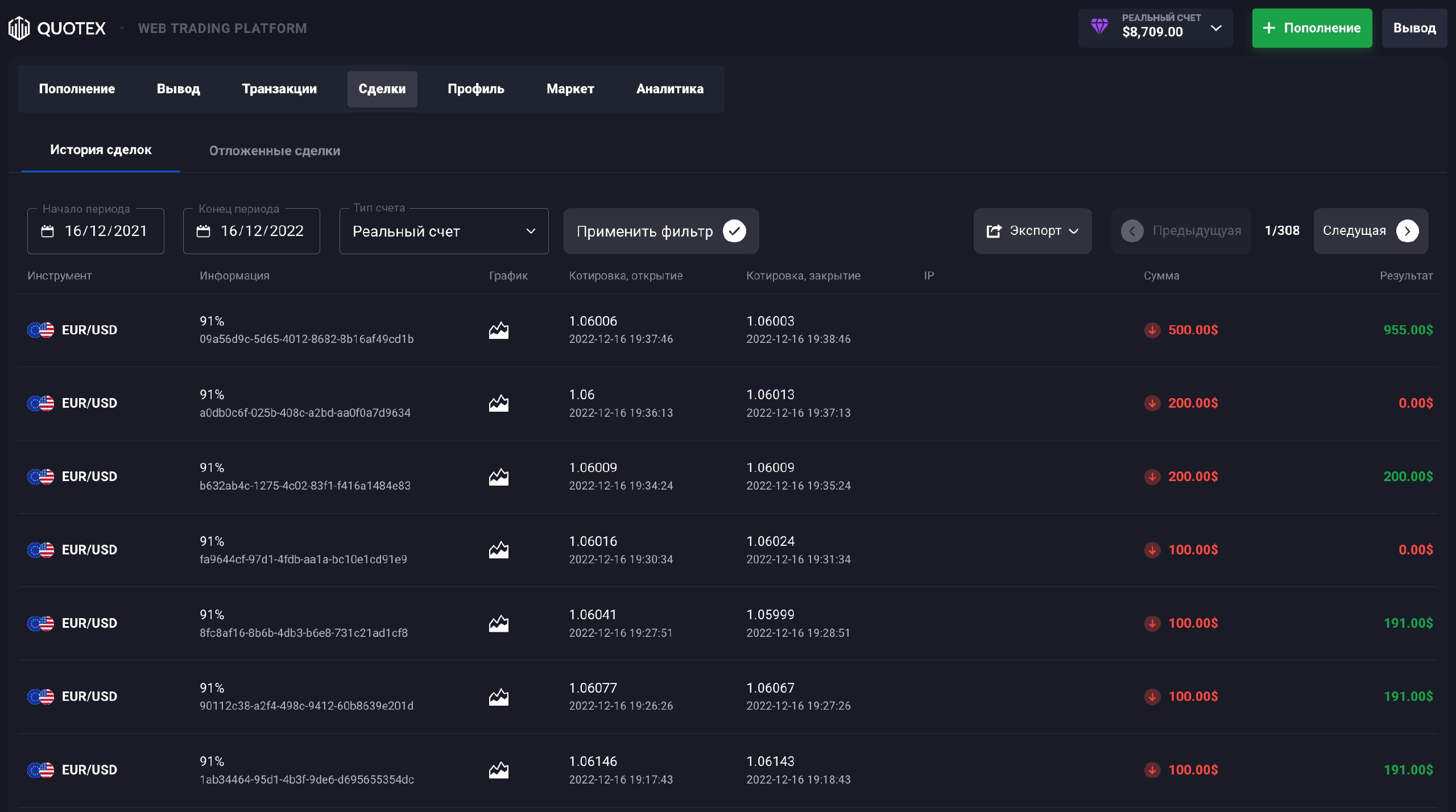This screenshot has width=1456, height=812.
Task: Click the end period date 16/12/2022 field
Action: (251, 231)
